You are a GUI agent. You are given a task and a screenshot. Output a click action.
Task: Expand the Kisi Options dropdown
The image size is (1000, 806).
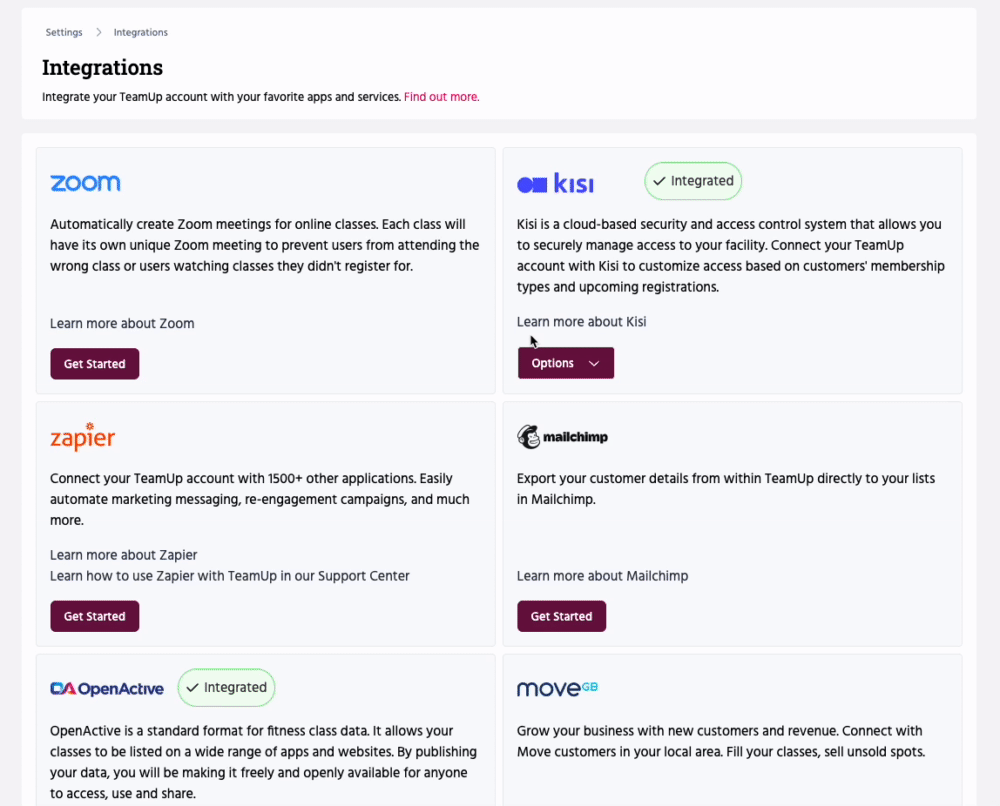(566, 363)
